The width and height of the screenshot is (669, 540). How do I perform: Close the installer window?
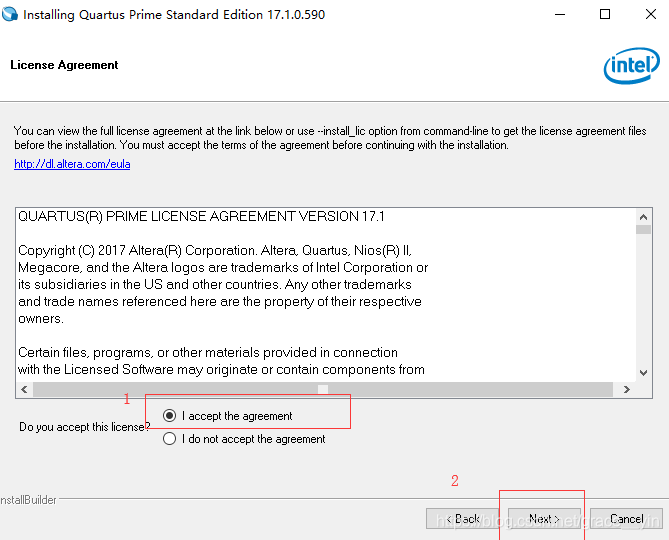point(651,15)
